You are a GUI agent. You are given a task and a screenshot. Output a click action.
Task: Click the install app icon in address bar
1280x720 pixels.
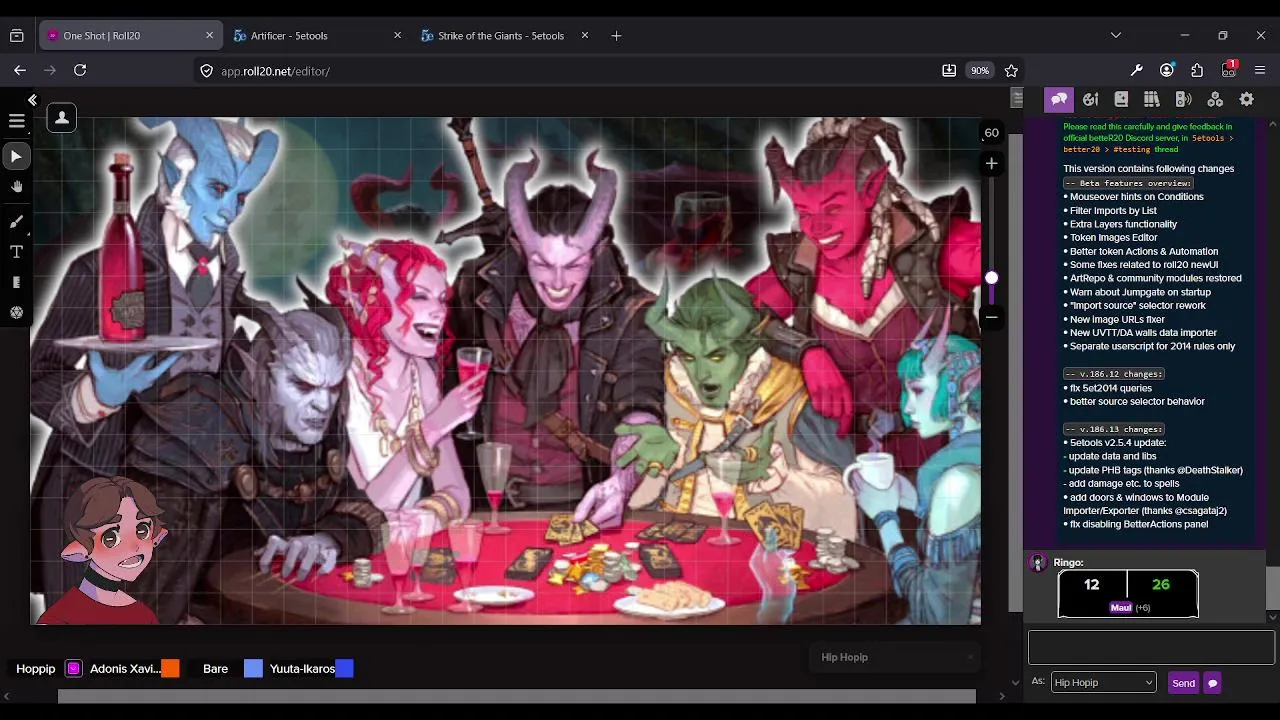pos(948,71)
